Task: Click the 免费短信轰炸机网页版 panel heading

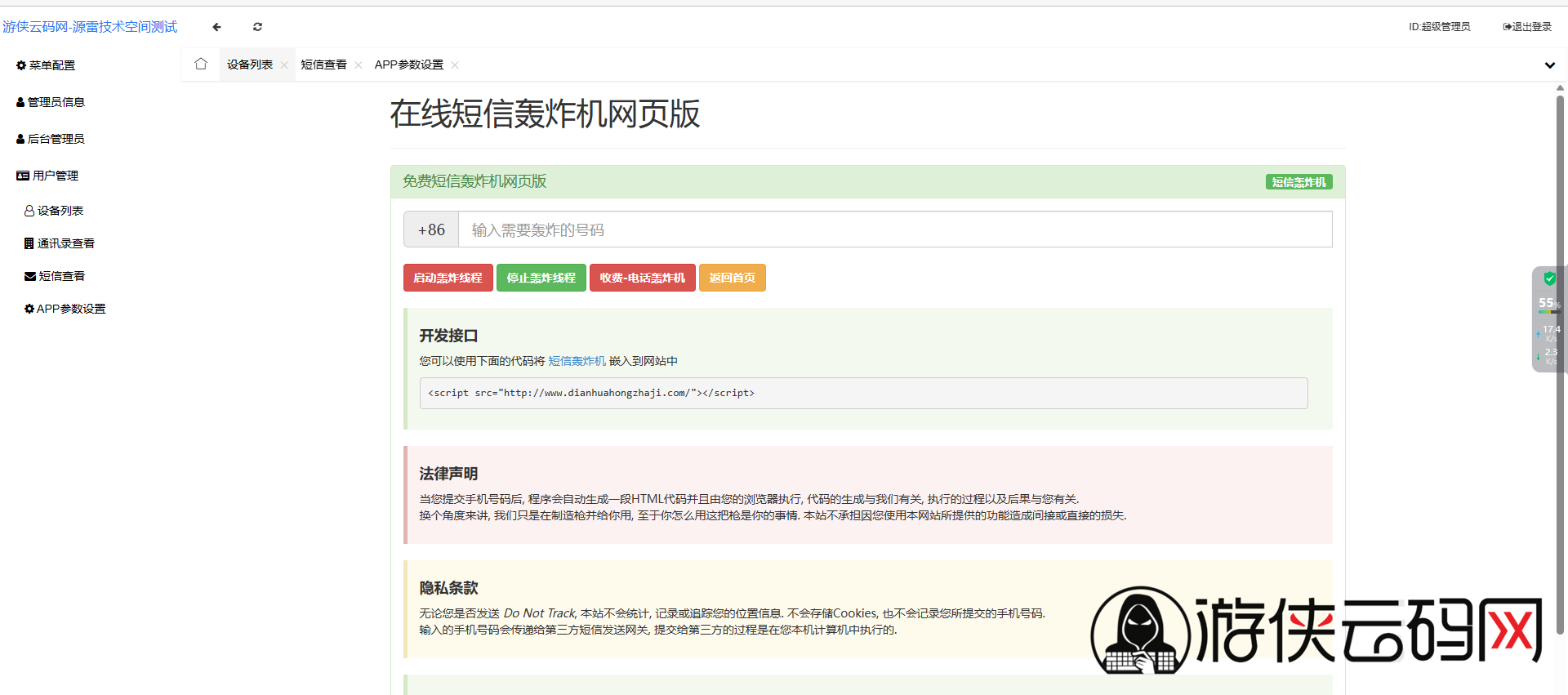Action: point(474,181)
